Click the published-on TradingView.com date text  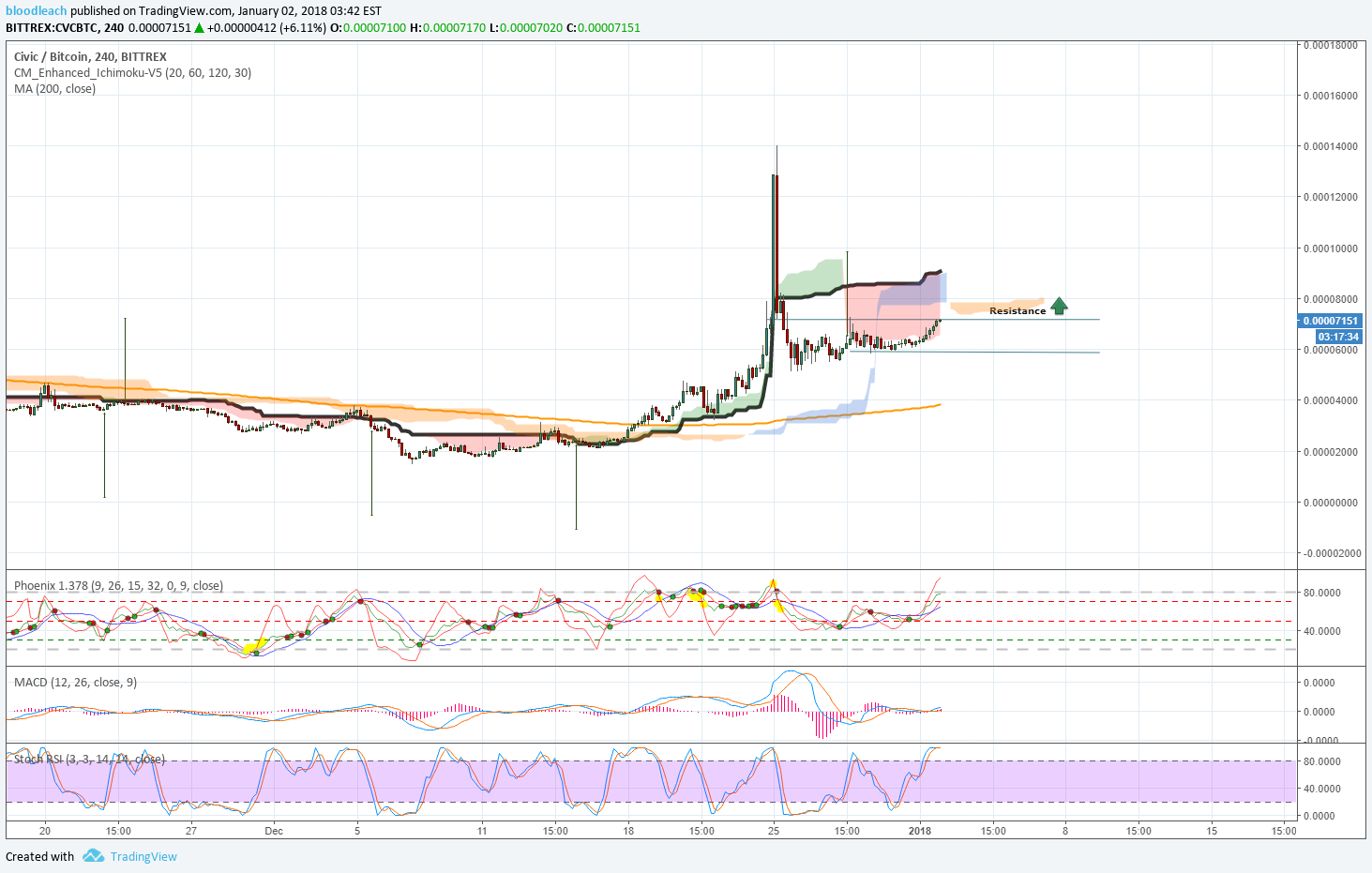226,10
